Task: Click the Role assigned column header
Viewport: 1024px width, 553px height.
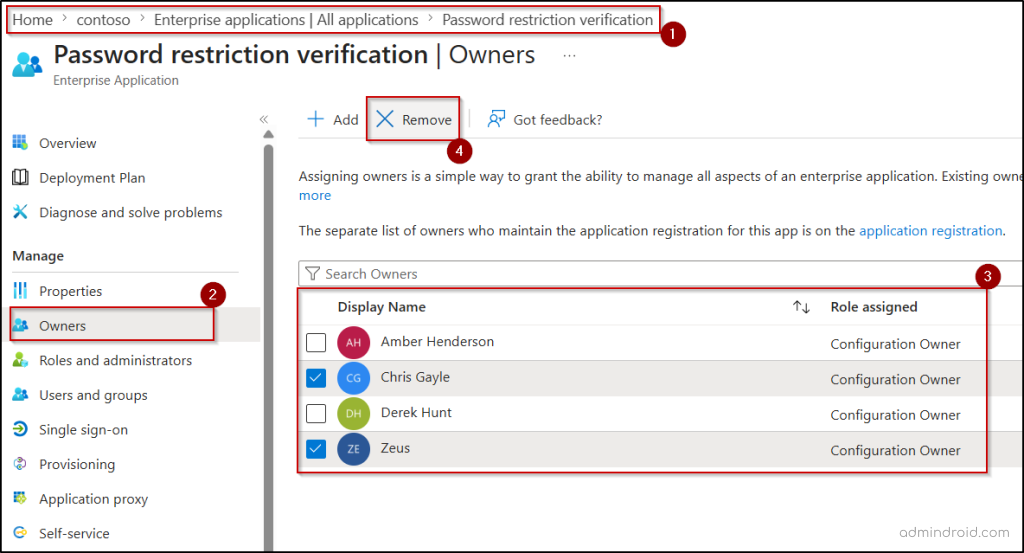Action: point(874,307)
